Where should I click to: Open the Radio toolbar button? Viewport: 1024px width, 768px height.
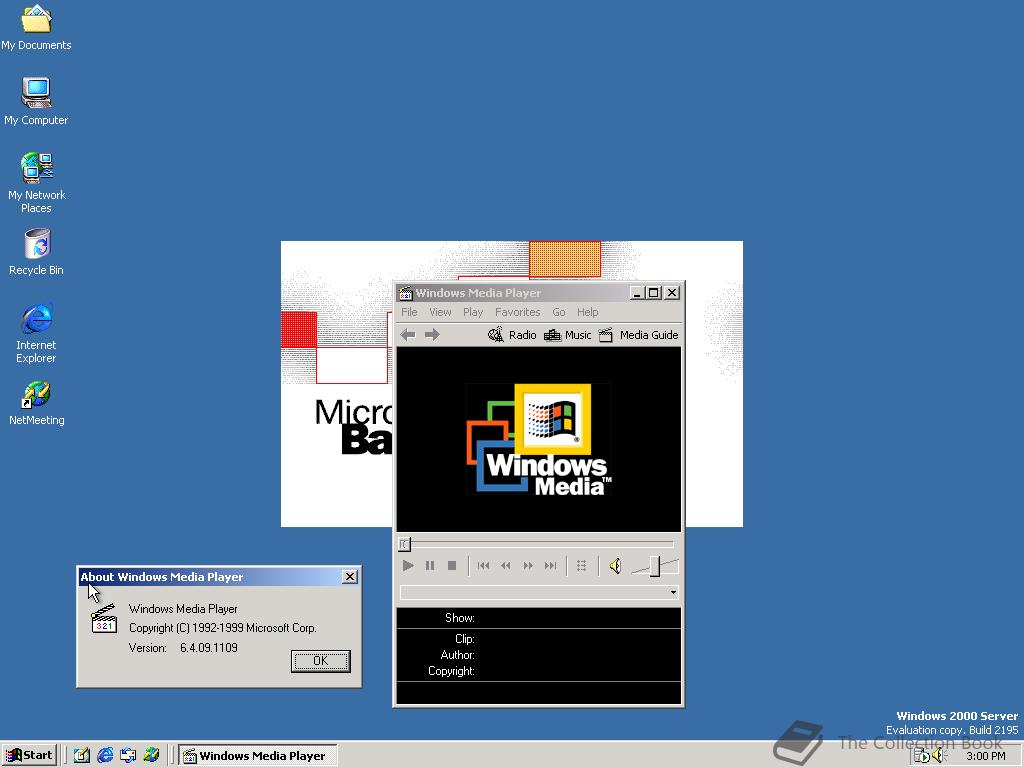pyautogui.click(x=512, y=335)
